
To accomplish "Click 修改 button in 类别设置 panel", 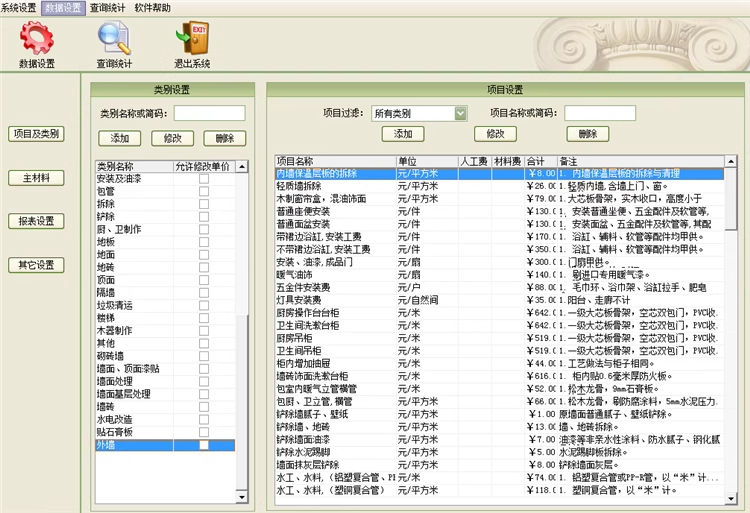I will point(173,138).
